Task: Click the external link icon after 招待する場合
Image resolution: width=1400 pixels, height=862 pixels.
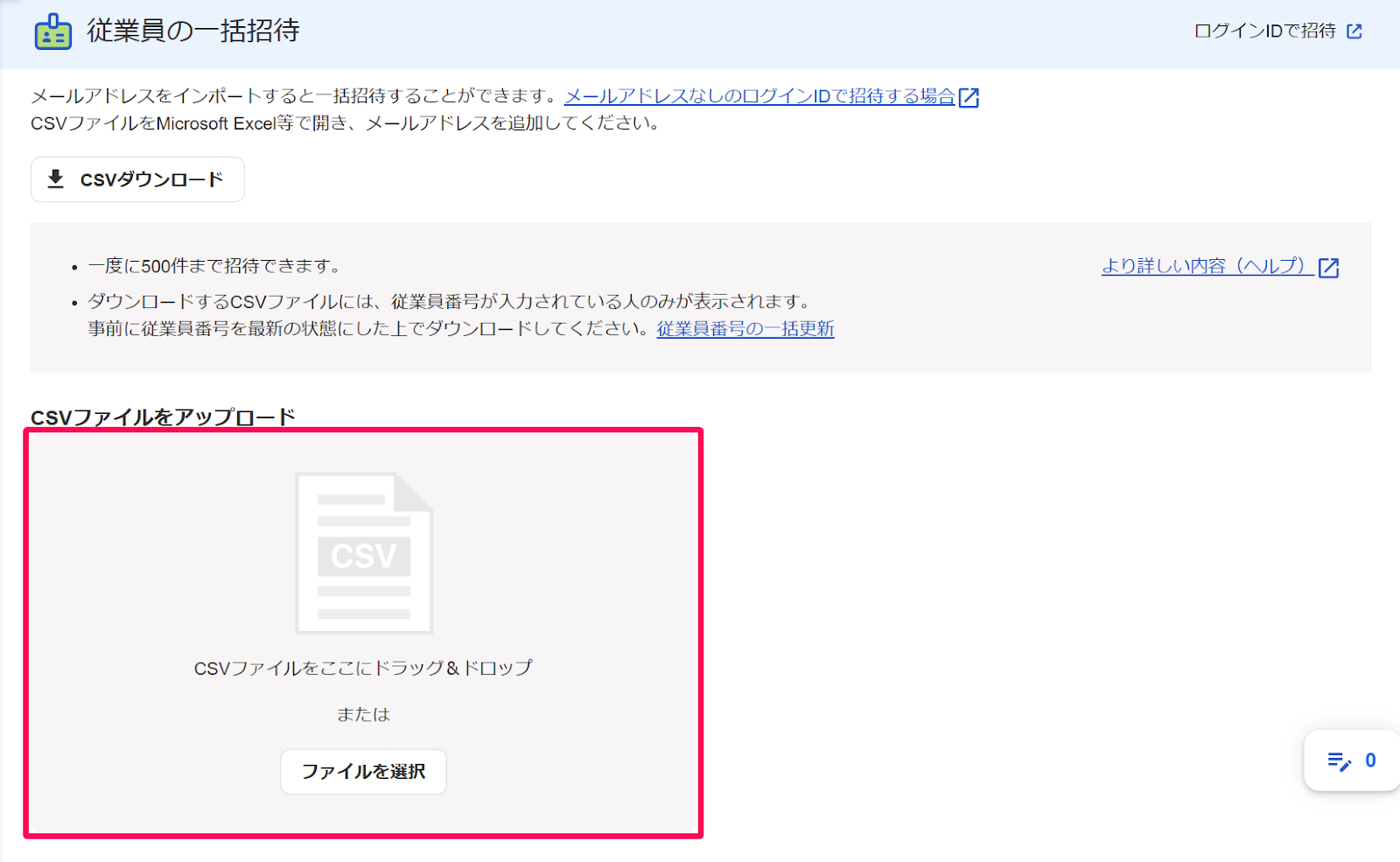Action: point(969,97)
